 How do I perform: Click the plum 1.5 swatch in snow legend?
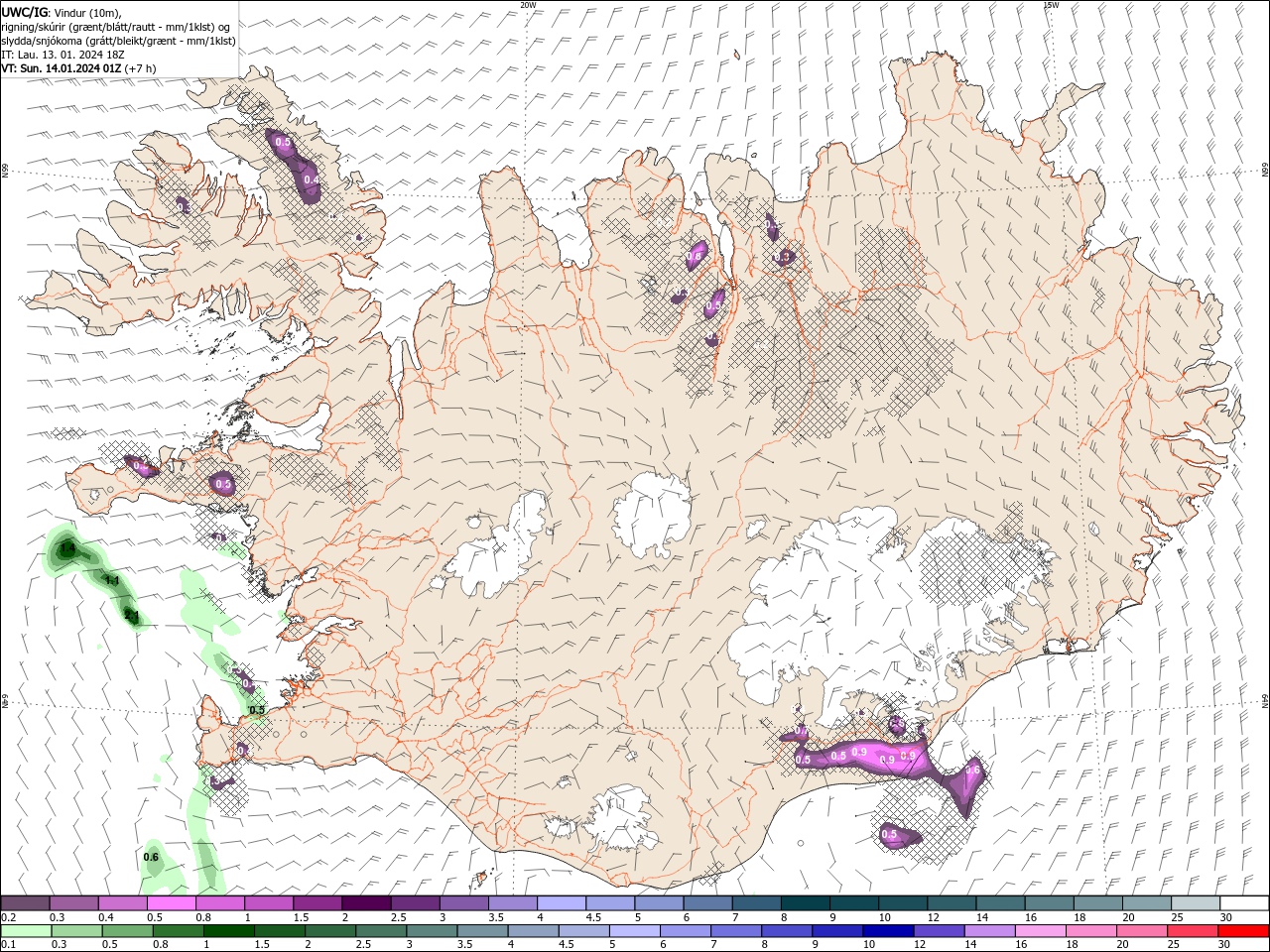tap(317, 903)
